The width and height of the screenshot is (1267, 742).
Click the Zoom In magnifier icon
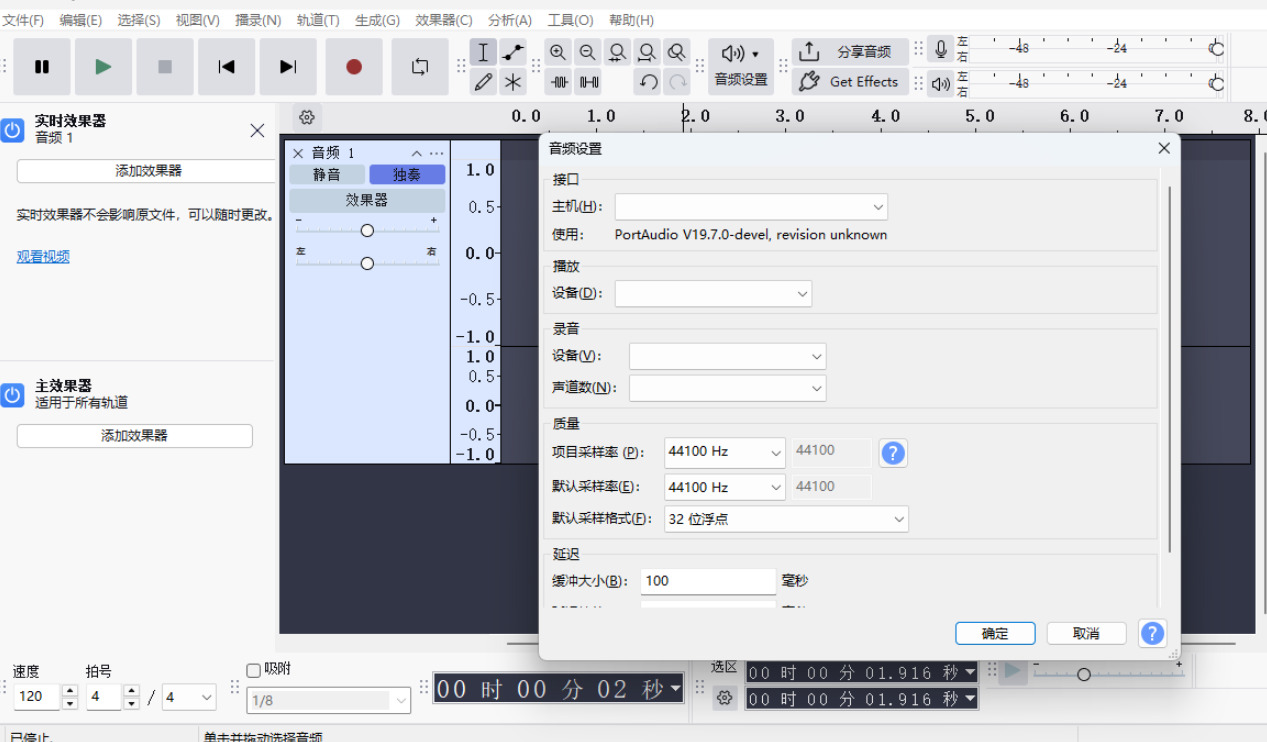coord(558,52)
